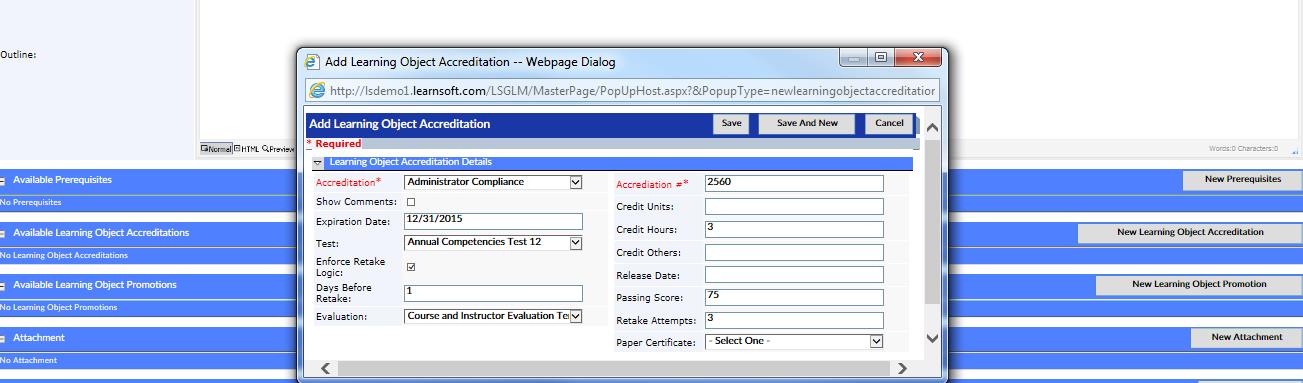Collapse Learning Object Accreditation Details section
This screenshot has width=1303, height=383.
(x=317, y=162)
